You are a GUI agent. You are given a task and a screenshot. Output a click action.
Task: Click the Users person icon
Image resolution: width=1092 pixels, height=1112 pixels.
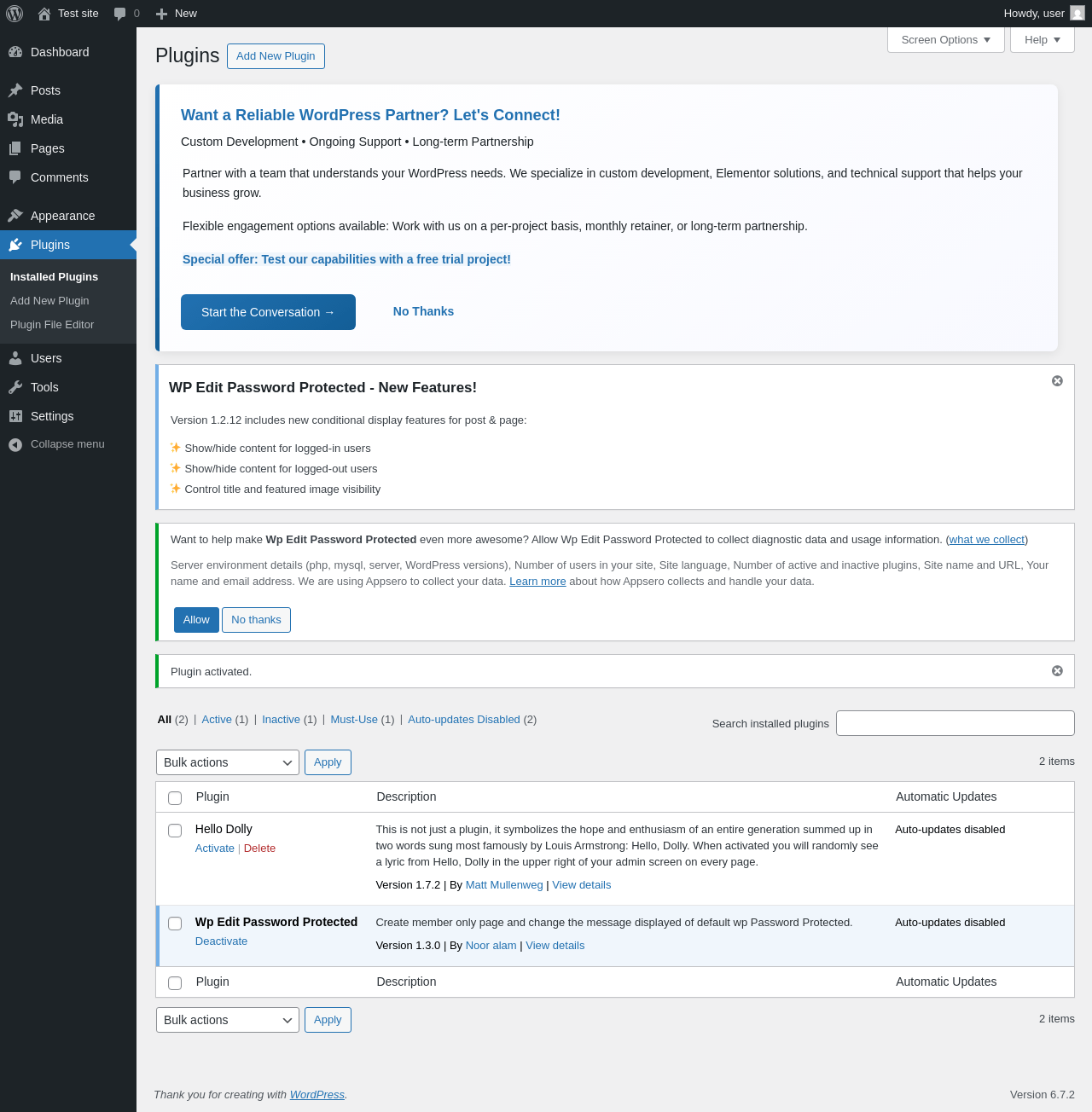[x=15, y=358]
